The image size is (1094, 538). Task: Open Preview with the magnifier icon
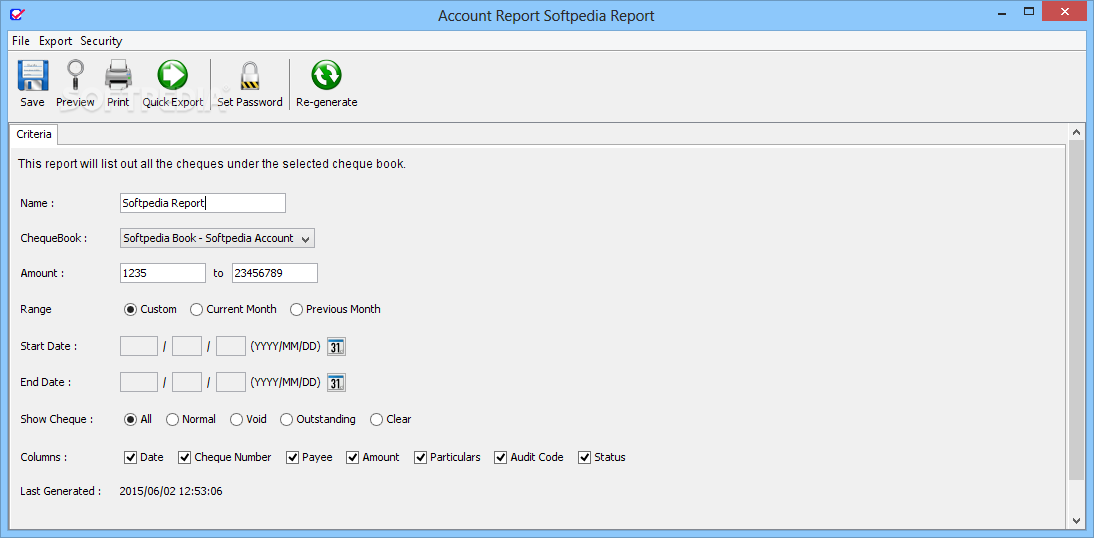tap(75, 75)
